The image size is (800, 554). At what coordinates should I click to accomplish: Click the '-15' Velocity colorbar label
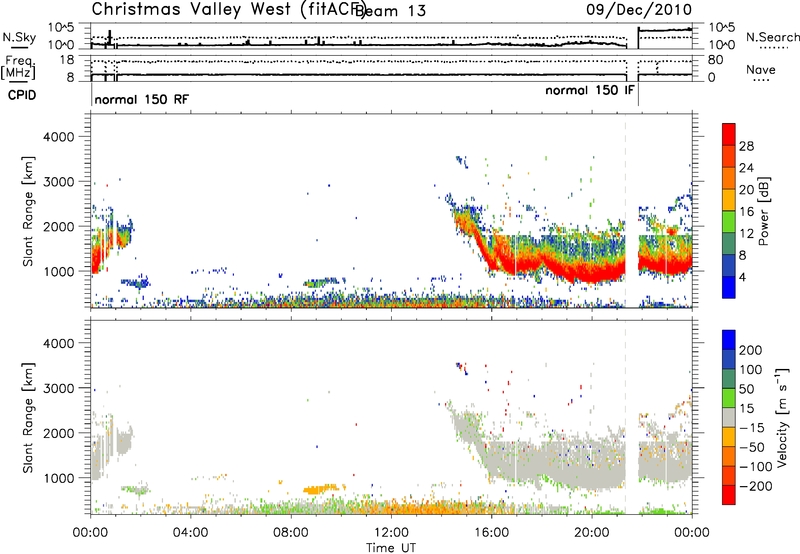[752, 427]
